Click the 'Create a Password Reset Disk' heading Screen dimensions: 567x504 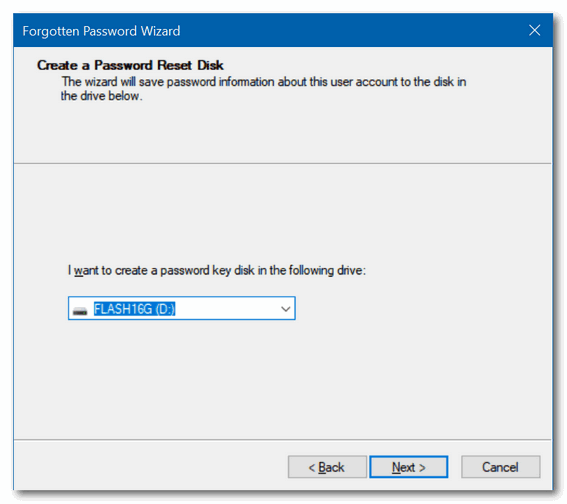click(x=130, y=65)
